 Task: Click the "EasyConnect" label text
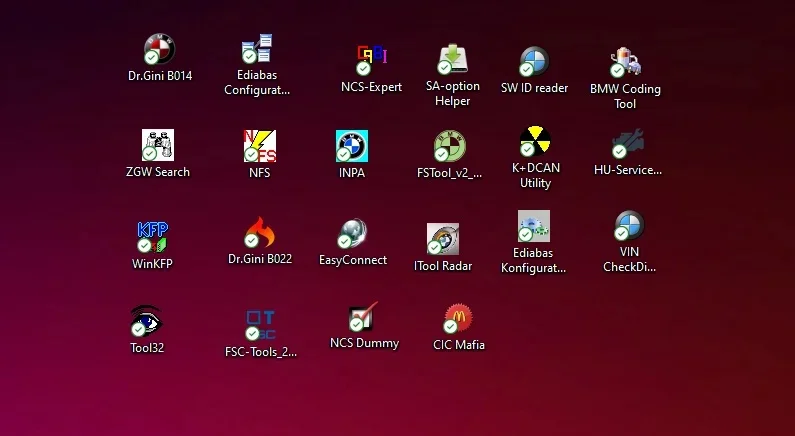tap(353, 260)
